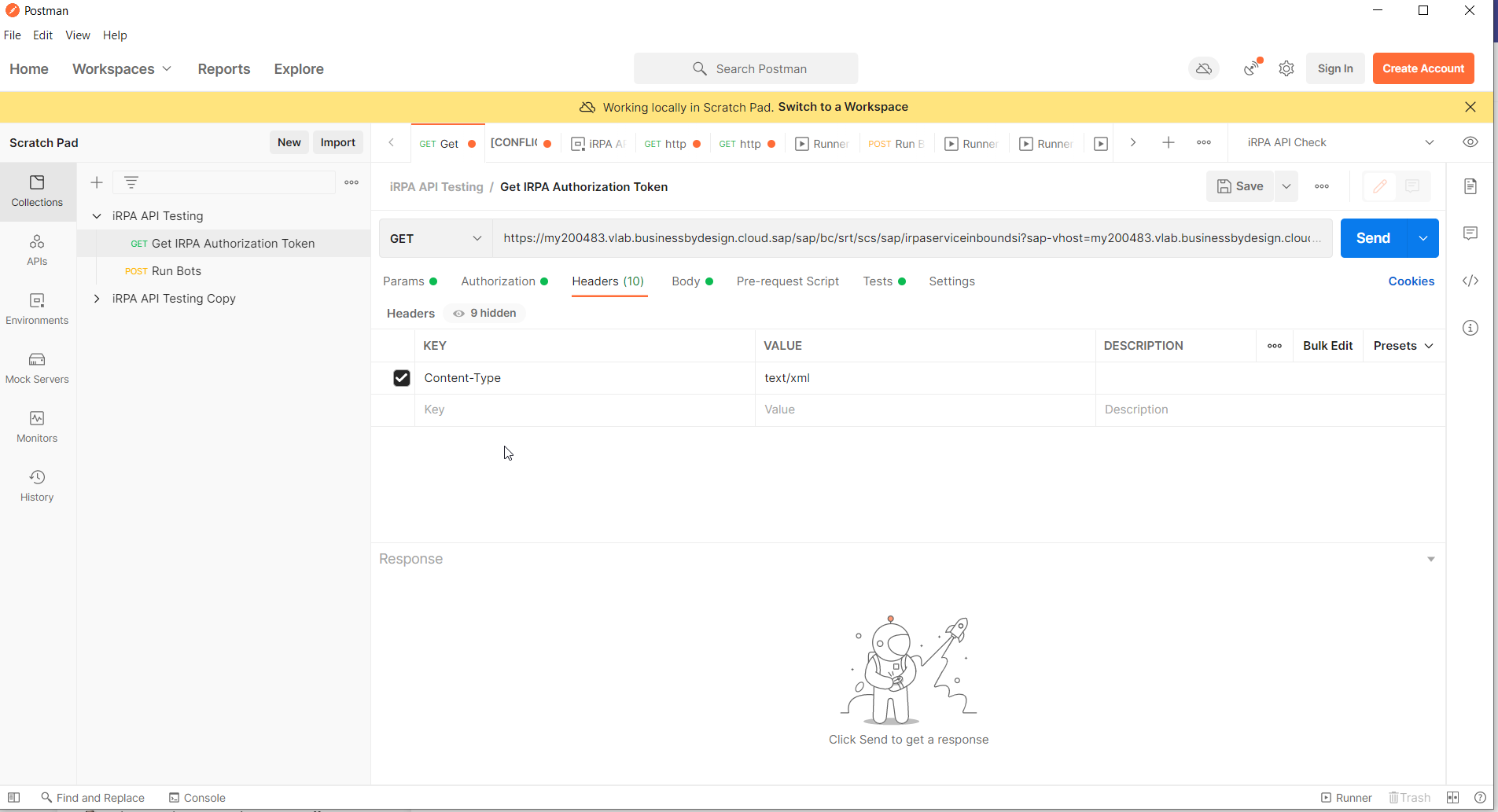The image size is (1498, 812).
Task: Click the plus icon to create collection
Action: 97,182
